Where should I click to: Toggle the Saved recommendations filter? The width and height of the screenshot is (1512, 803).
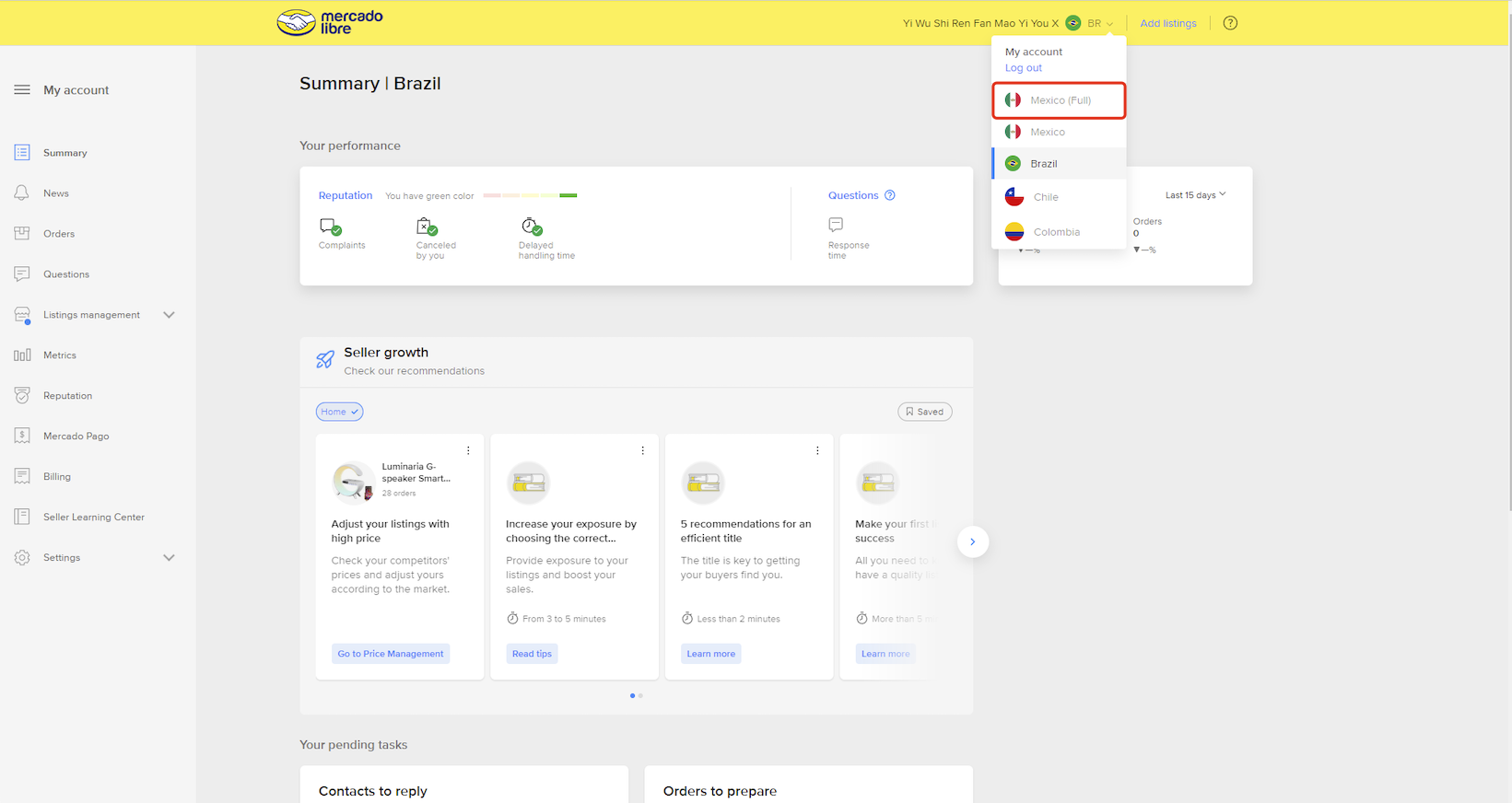coord(924,412)
